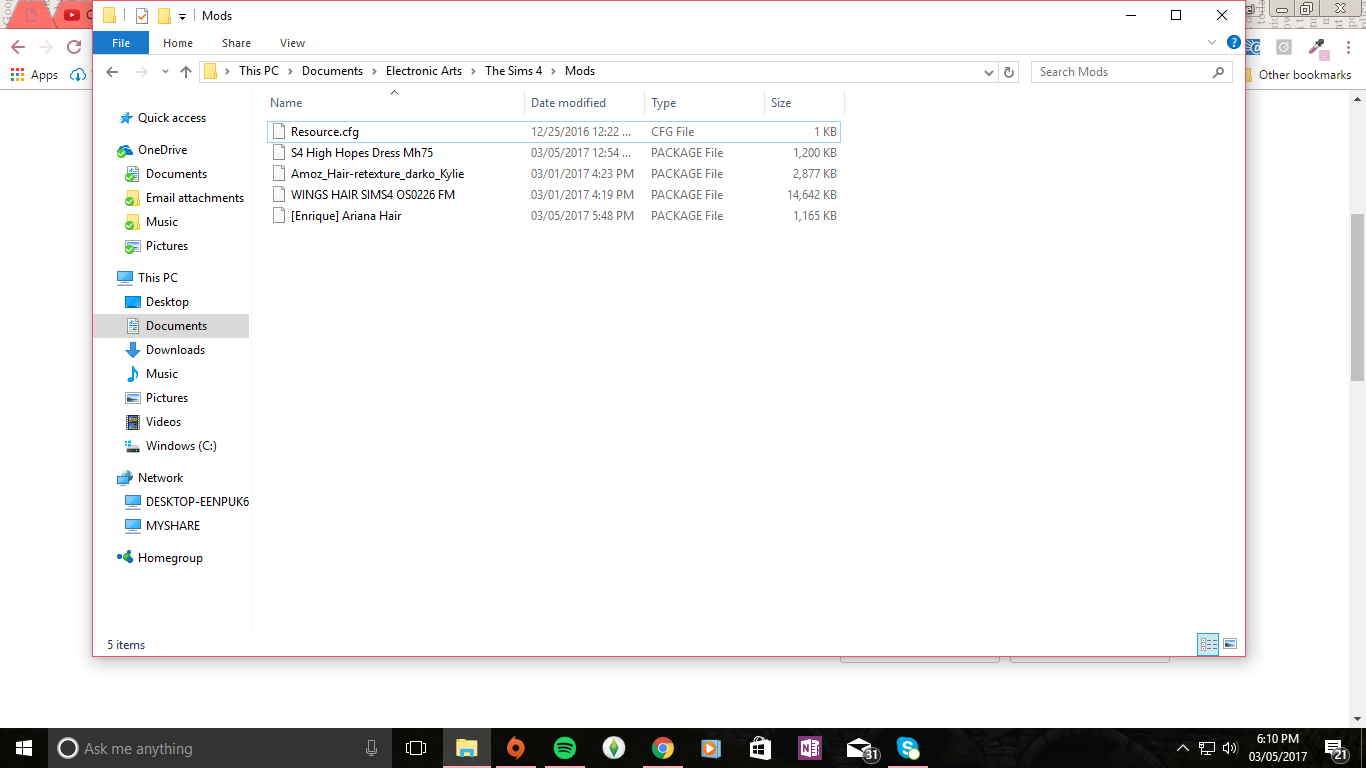Expand the ribbon with the chevron
1366x768 pixels.
[x=1212, y=43]
